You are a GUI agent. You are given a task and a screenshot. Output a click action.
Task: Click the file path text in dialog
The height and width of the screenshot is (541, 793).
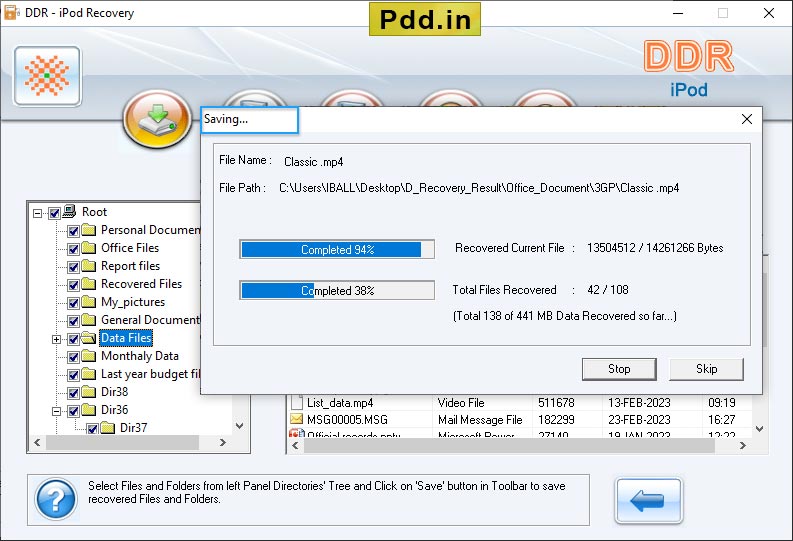(479, 188)
